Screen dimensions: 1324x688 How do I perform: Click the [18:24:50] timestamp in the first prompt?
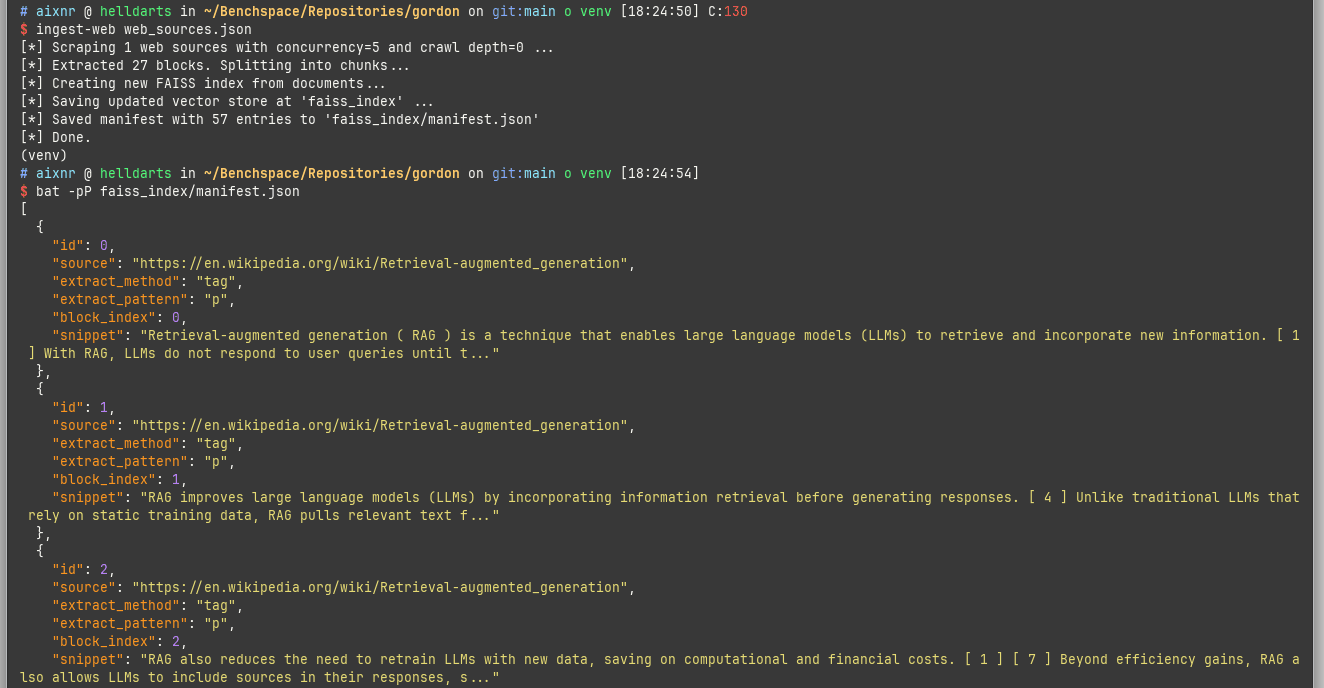pos(659,12)
